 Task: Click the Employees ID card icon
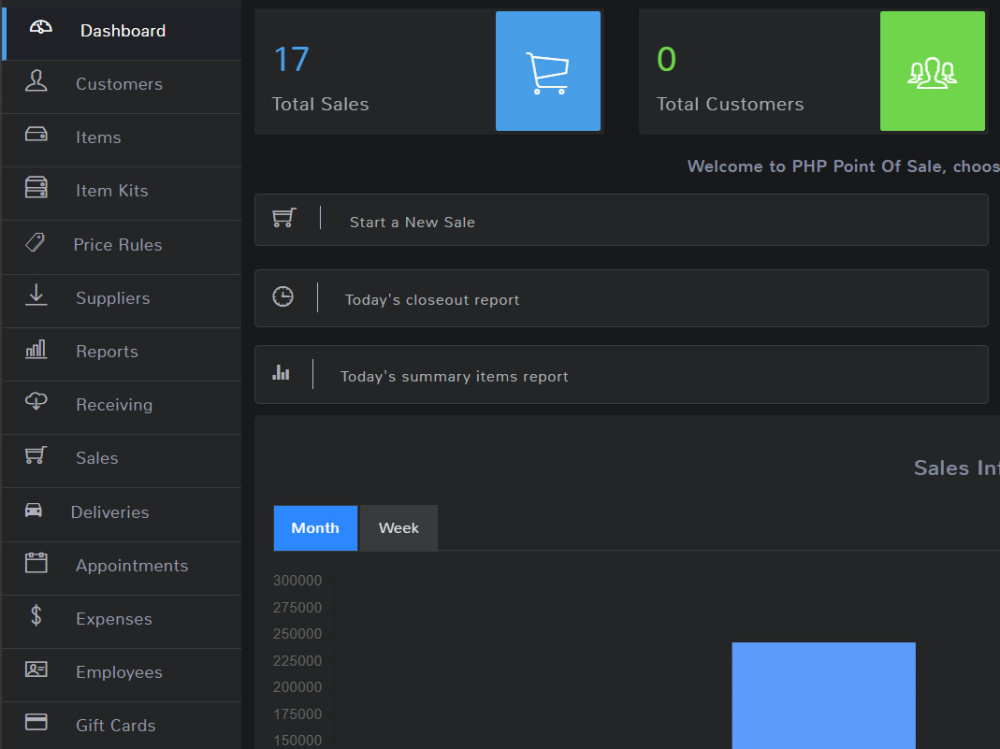36,669
